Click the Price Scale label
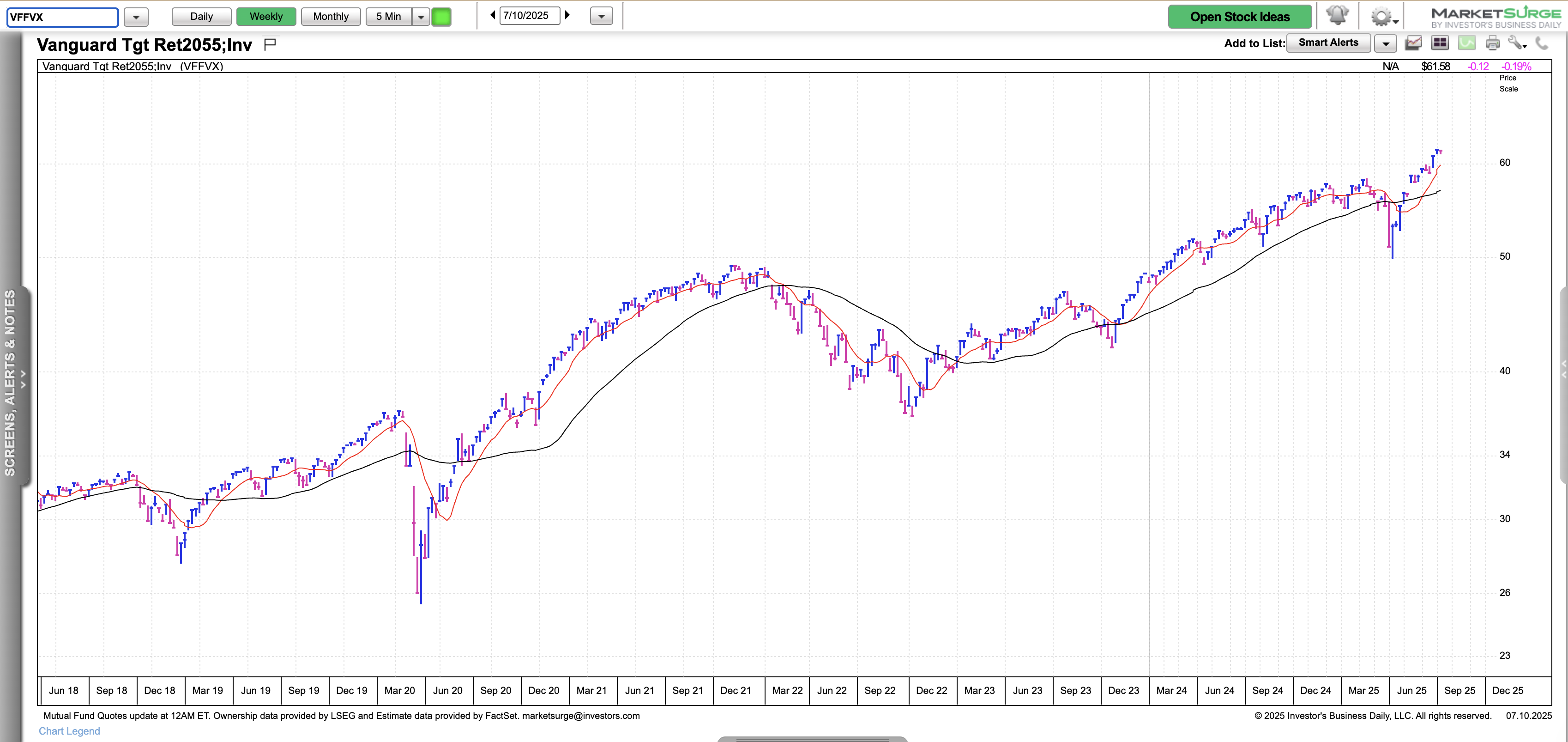 [1508, 84]
